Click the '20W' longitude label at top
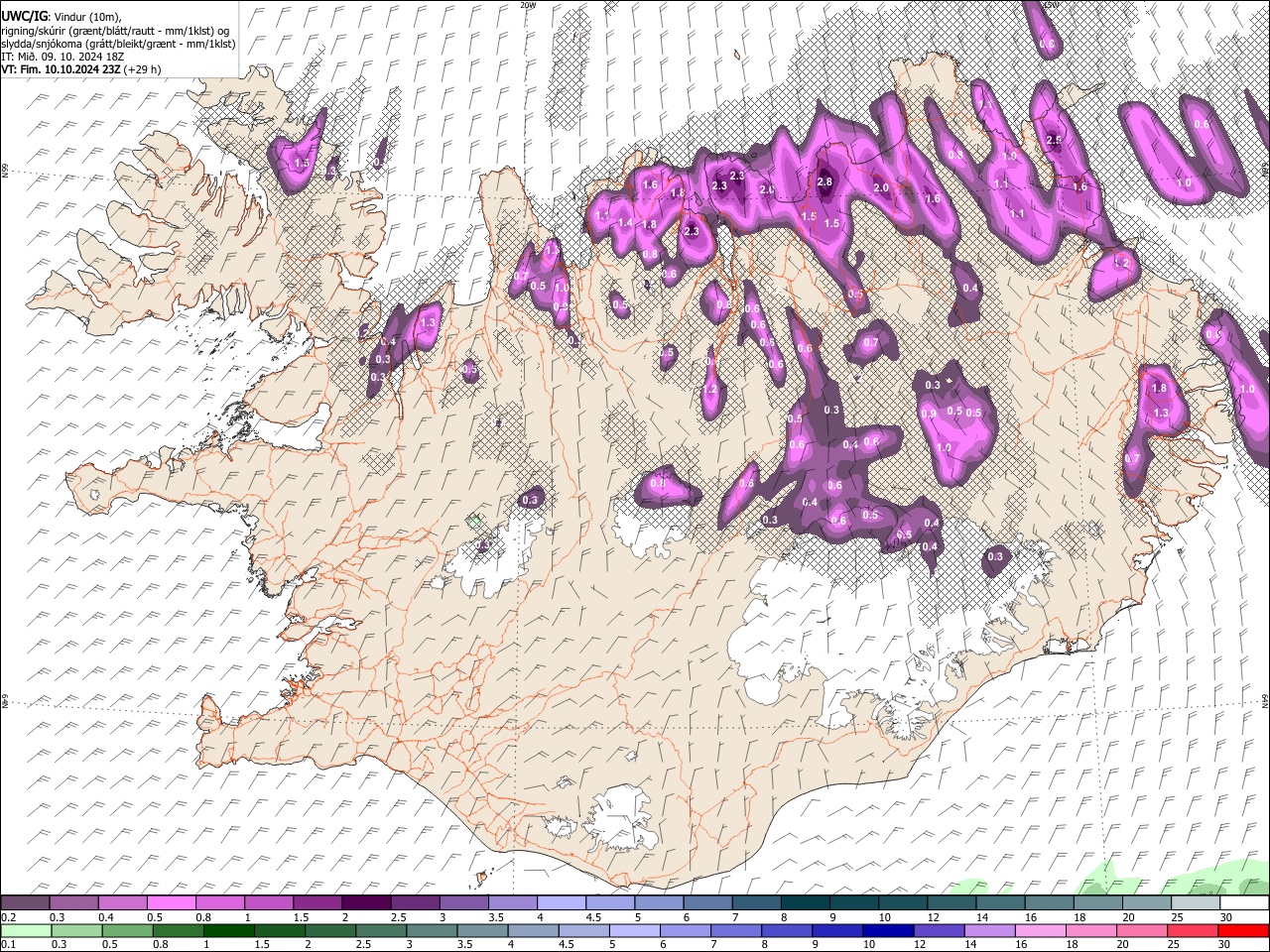 pyautogui.click(x=528, y=5)
